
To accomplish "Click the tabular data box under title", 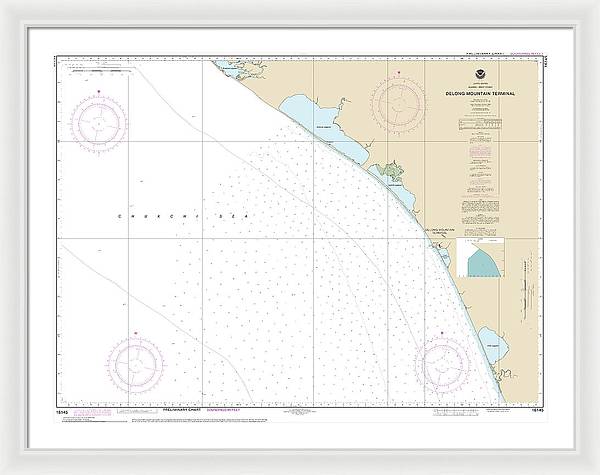I will 481,125.
